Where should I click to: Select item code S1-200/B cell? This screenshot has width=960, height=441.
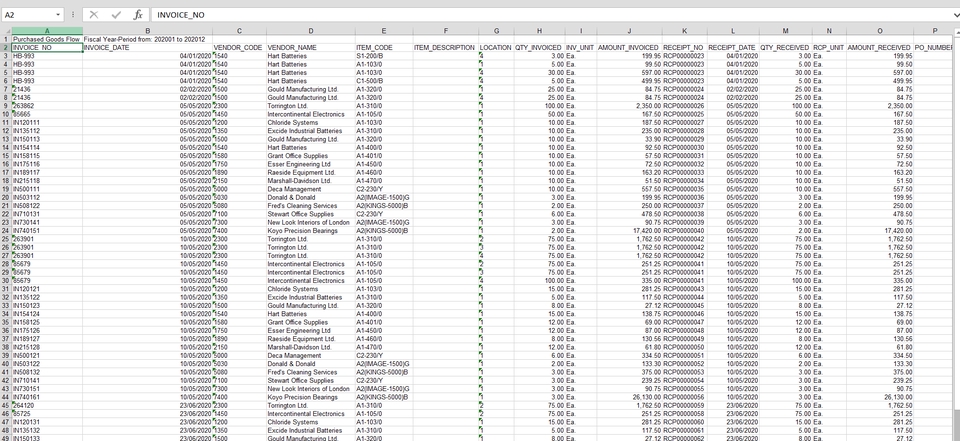pyautogui.click(x=384, y=56)
